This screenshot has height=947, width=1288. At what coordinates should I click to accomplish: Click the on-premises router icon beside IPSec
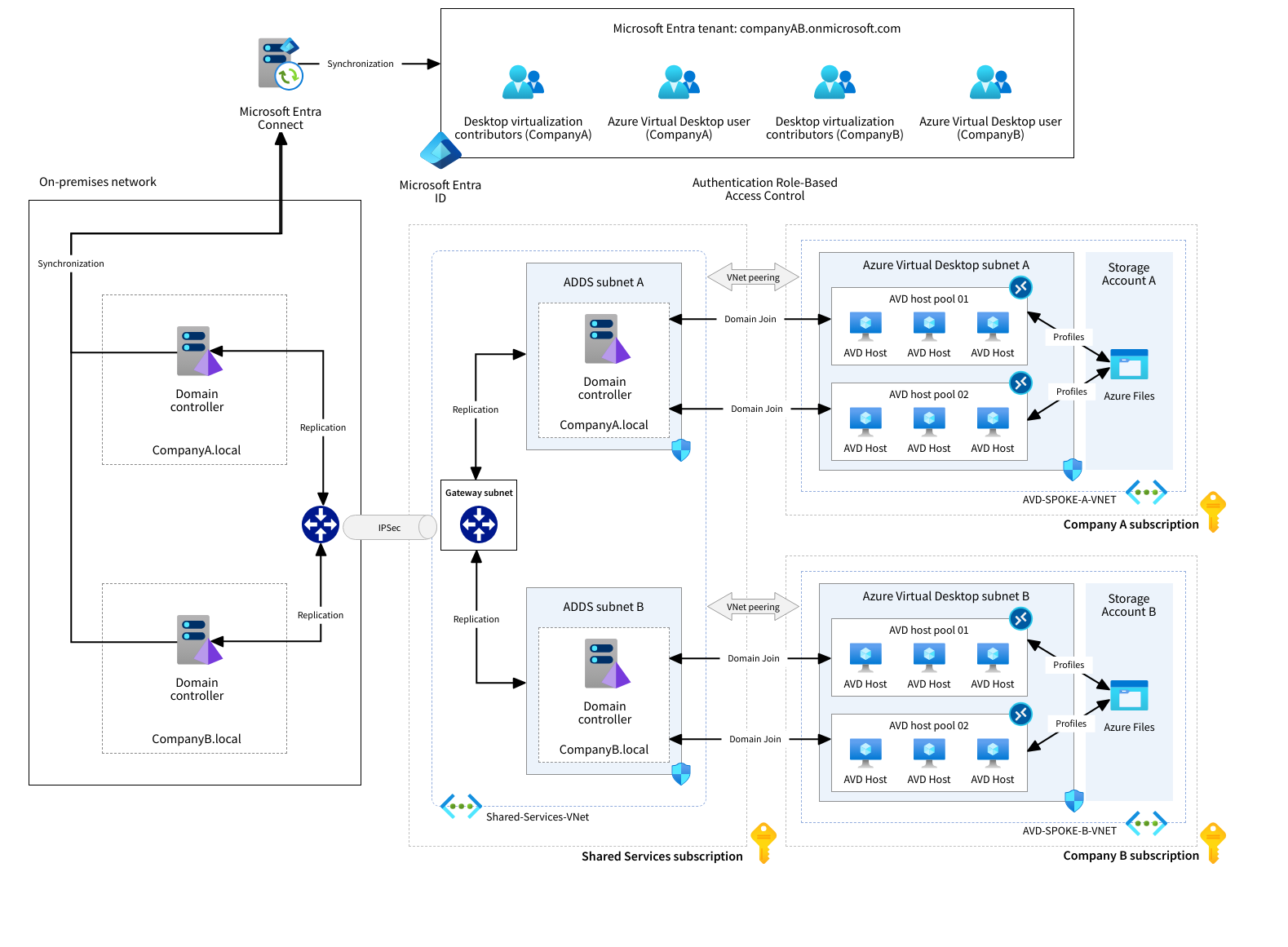click(x=321, y=524)
